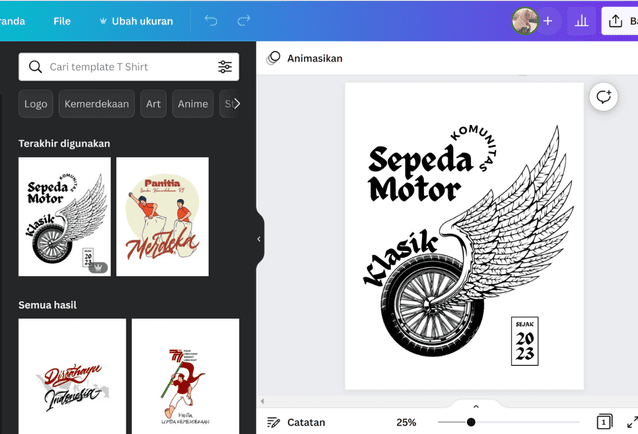Click the zoom slider handle
Viewport: 638px width, 434px height.
(471, 422)
